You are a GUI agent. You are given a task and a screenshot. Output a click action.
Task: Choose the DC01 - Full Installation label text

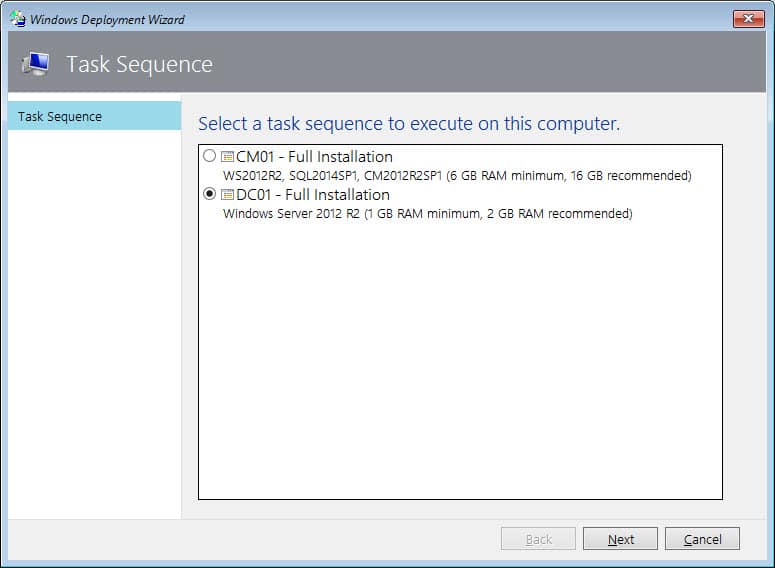(x=313, y=195)
